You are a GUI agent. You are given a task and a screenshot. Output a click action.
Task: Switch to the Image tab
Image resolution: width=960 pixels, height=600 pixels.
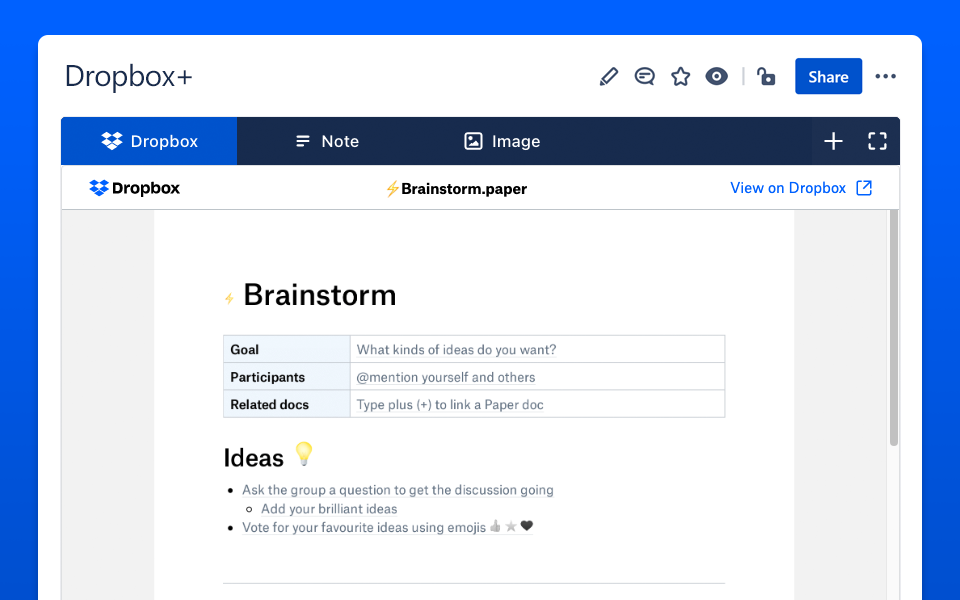coord(502,141)
